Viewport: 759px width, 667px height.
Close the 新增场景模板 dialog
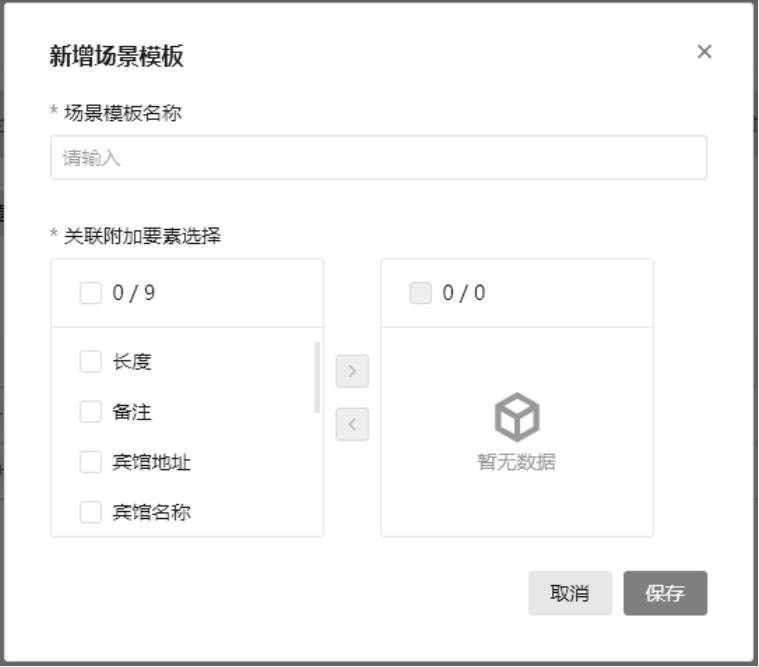(x=704, y=52)
